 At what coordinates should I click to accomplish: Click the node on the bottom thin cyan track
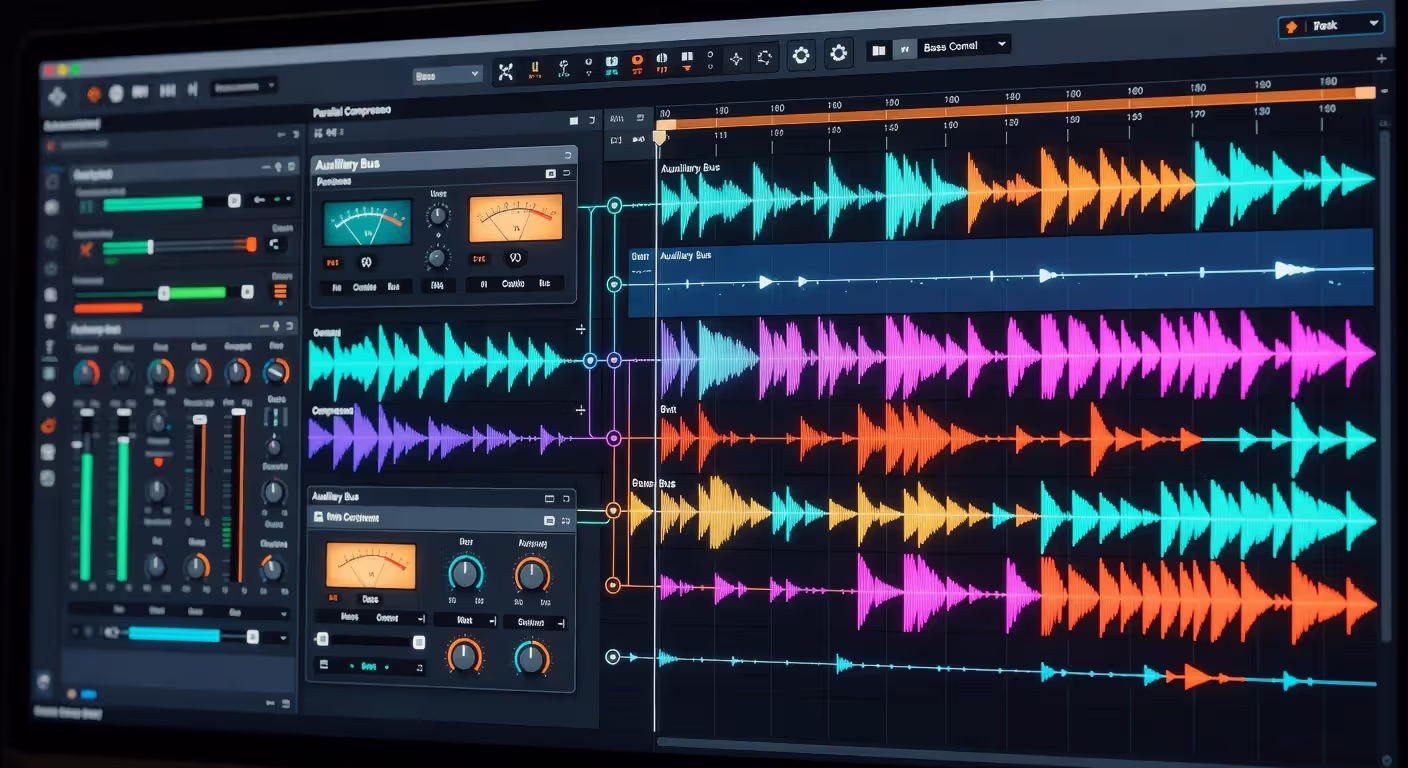tap(613, 657)
